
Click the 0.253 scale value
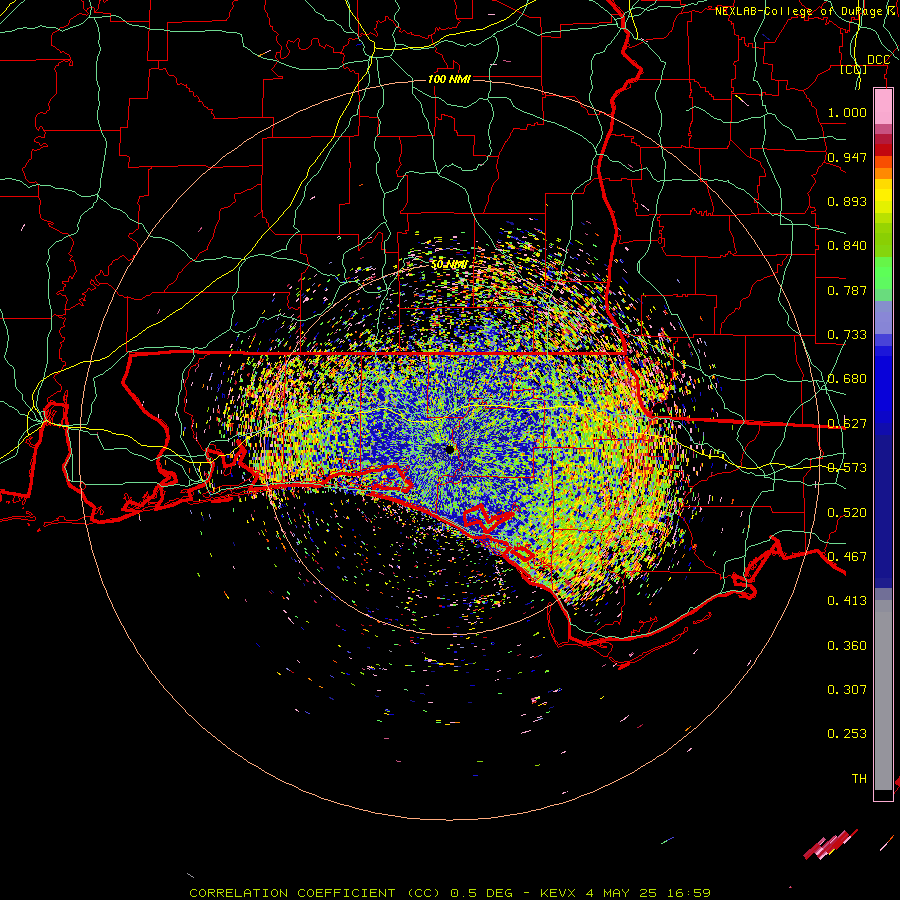pos(847,734)
